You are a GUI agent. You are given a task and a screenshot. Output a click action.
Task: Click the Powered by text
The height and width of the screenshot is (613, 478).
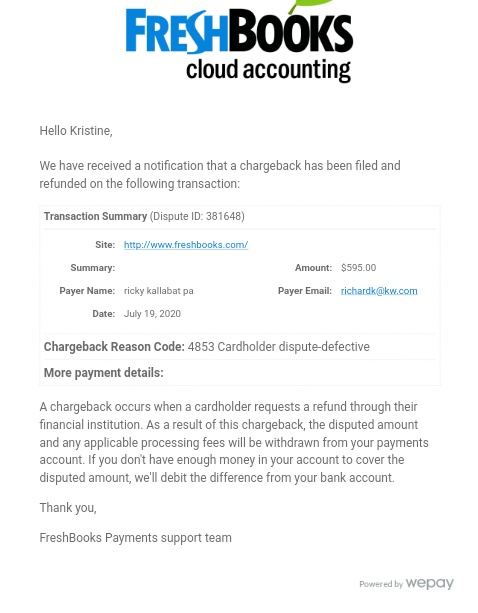381,584
